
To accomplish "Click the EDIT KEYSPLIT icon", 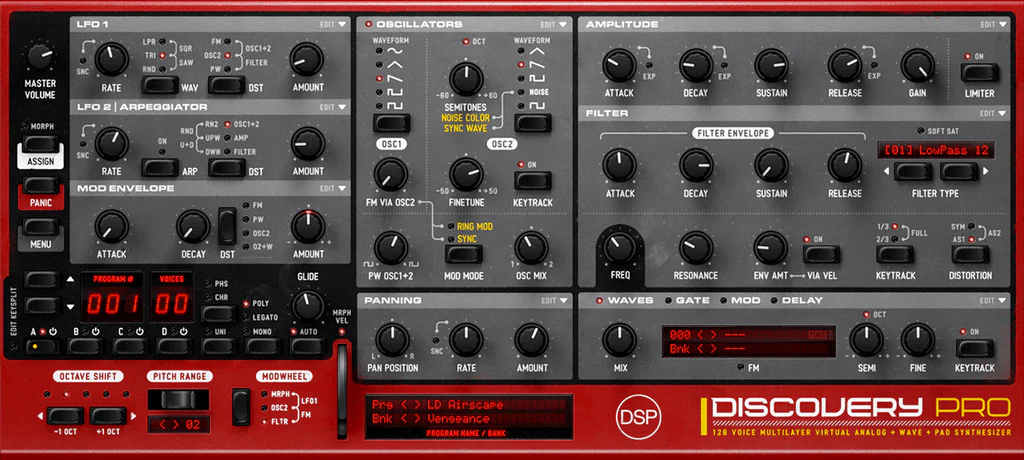I will [14, 346].
